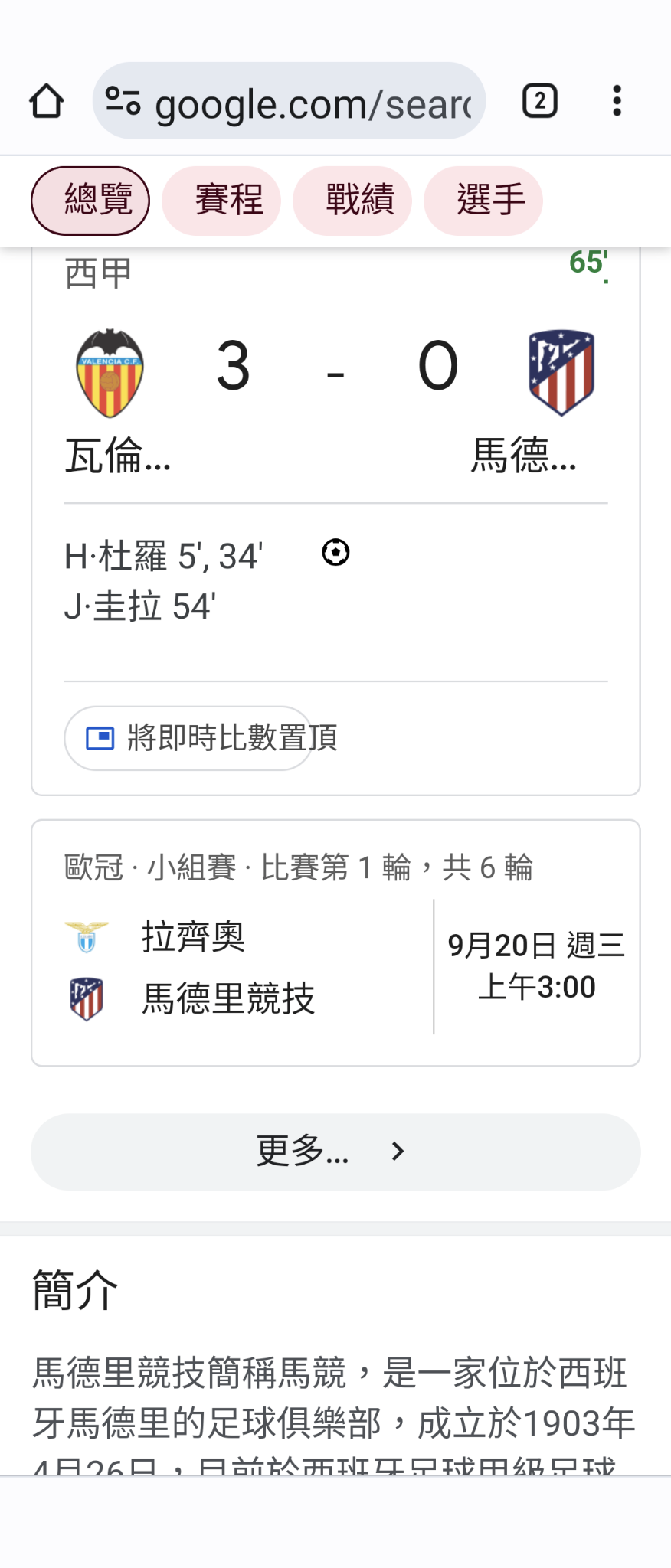The height and width of the screenshot is (1568, 671).
Task: Tap the Lazio club crest
Action: (87, 937)
